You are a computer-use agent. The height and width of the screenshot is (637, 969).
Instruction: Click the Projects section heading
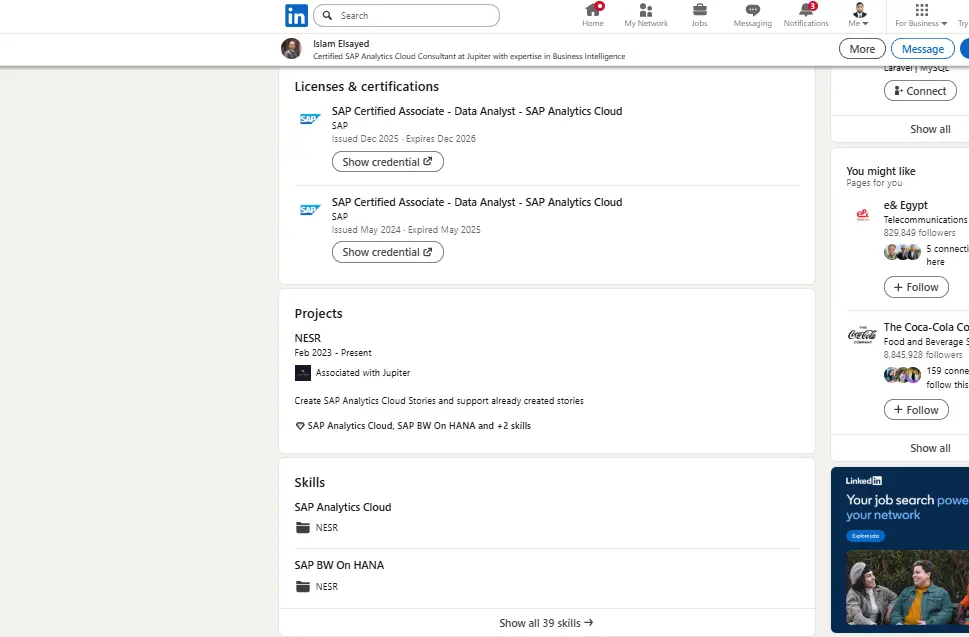pos(318,313)
